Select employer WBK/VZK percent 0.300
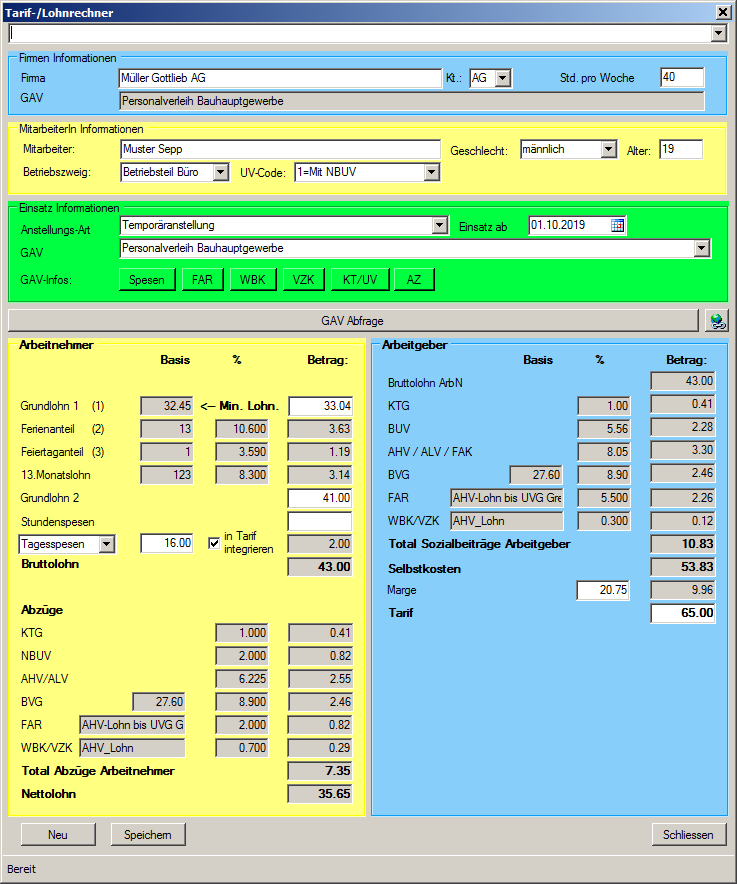The image size is (737, 884). click(x=603, y=521)
